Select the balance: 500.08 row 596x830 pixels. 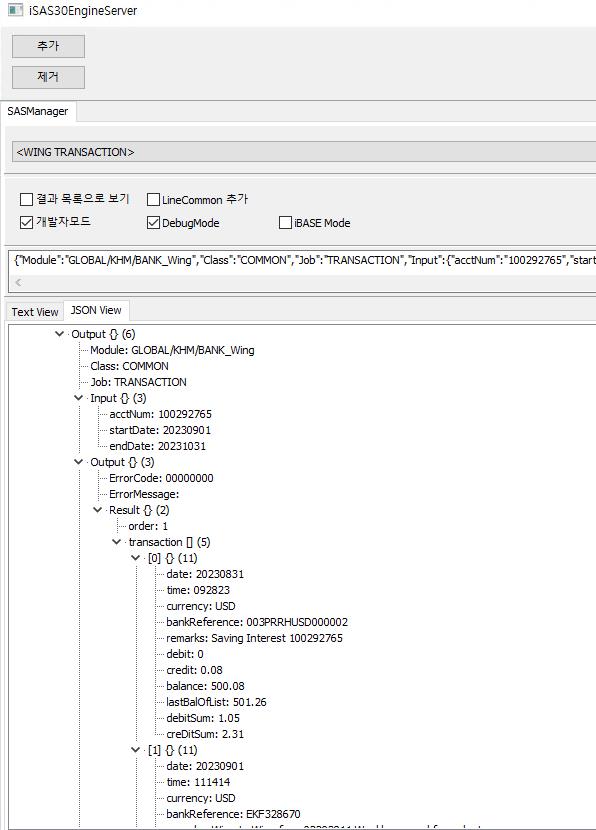pos(205,686)
